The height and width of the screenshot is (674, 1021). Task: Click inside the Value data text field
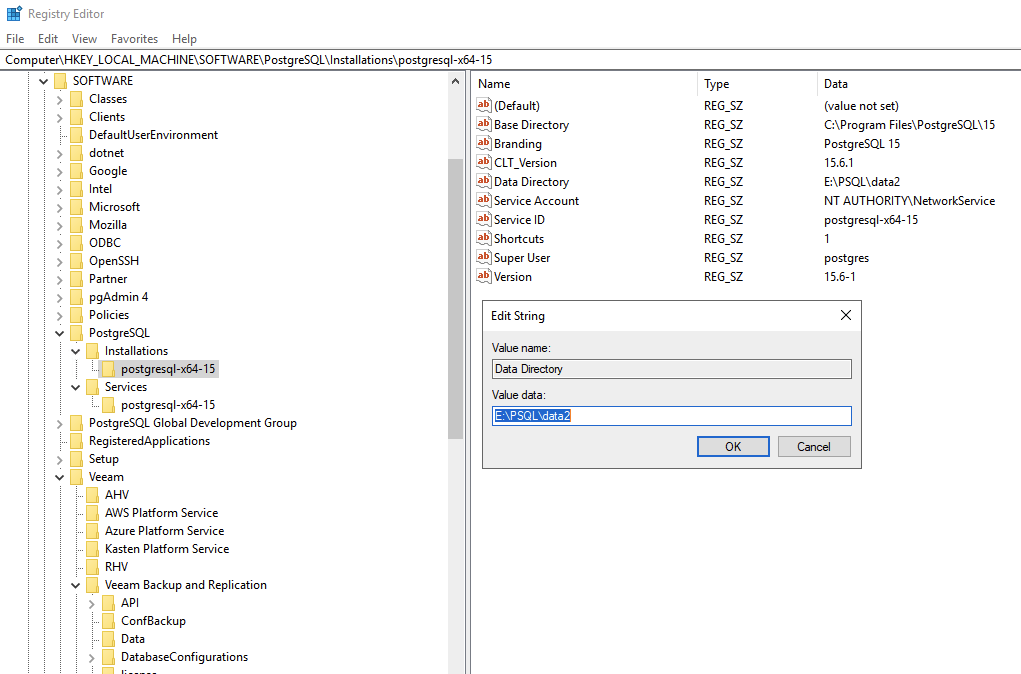[x=670, y=415]
